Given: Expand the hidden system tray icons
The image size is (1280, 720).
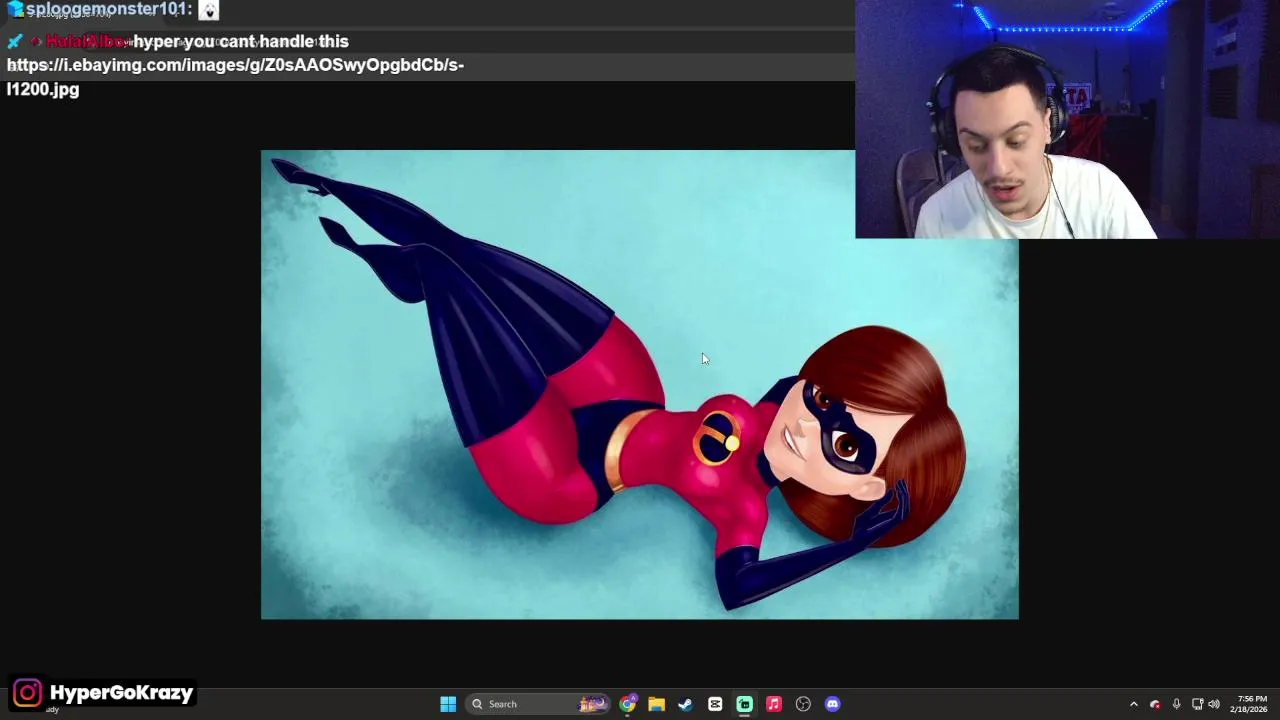Looking at the screenshot, I should [x=1133, y=704].
